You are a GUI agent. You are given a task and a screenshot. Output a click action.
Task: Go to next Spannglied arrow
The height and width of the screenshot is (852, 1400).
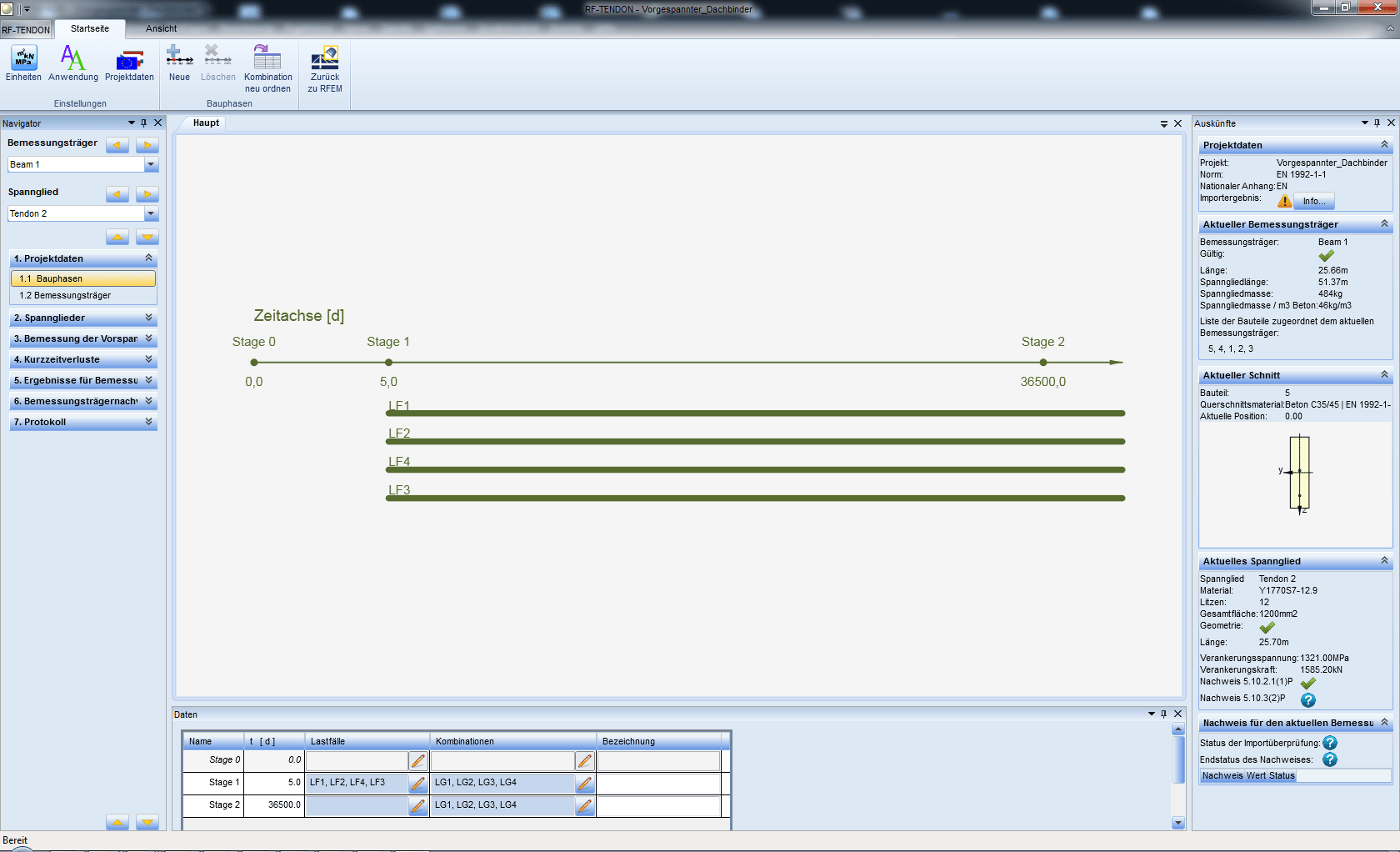tap(147, 194)
